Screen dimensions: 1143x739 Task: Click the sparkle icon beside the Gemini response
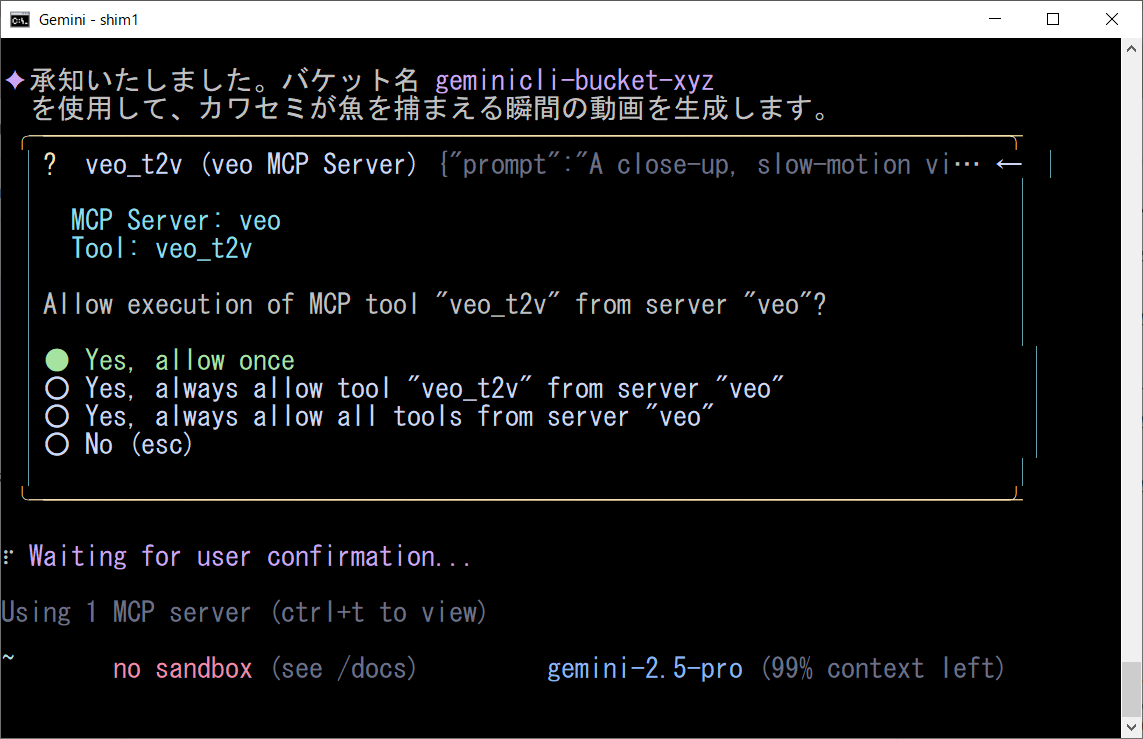15,80
